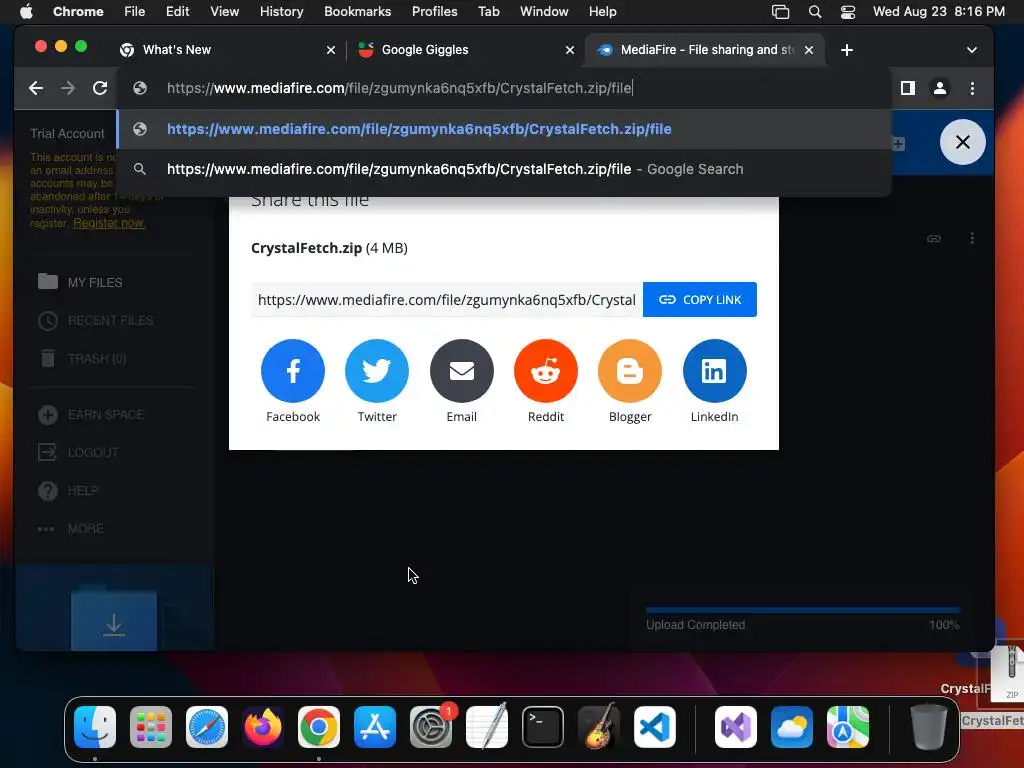Screen dimensions: 1024x768
Task: Open RECENT FILES in sidebar
Action: click(96, 321)
